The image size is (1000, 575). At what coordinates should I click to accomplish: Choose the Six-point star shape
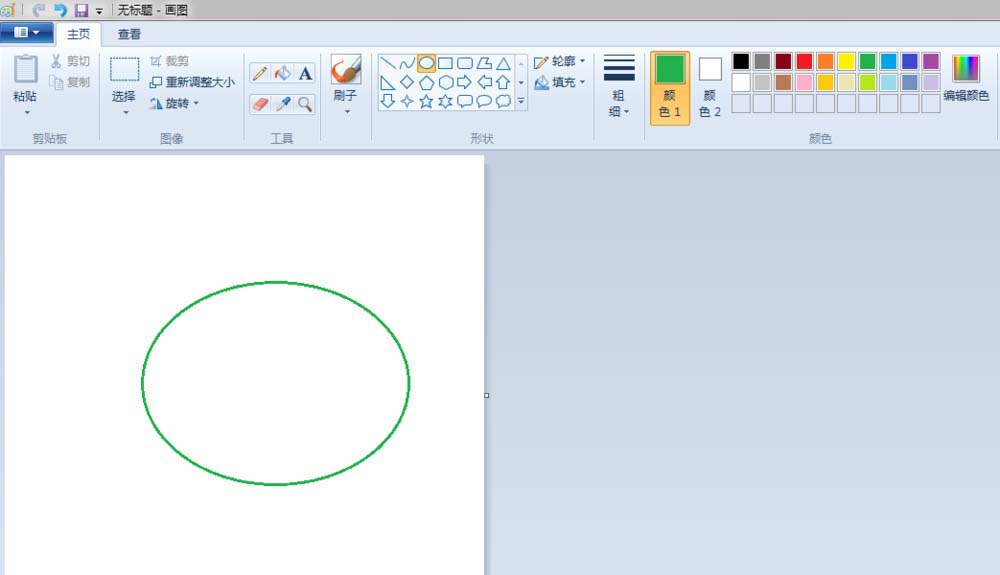pos(445,101)
